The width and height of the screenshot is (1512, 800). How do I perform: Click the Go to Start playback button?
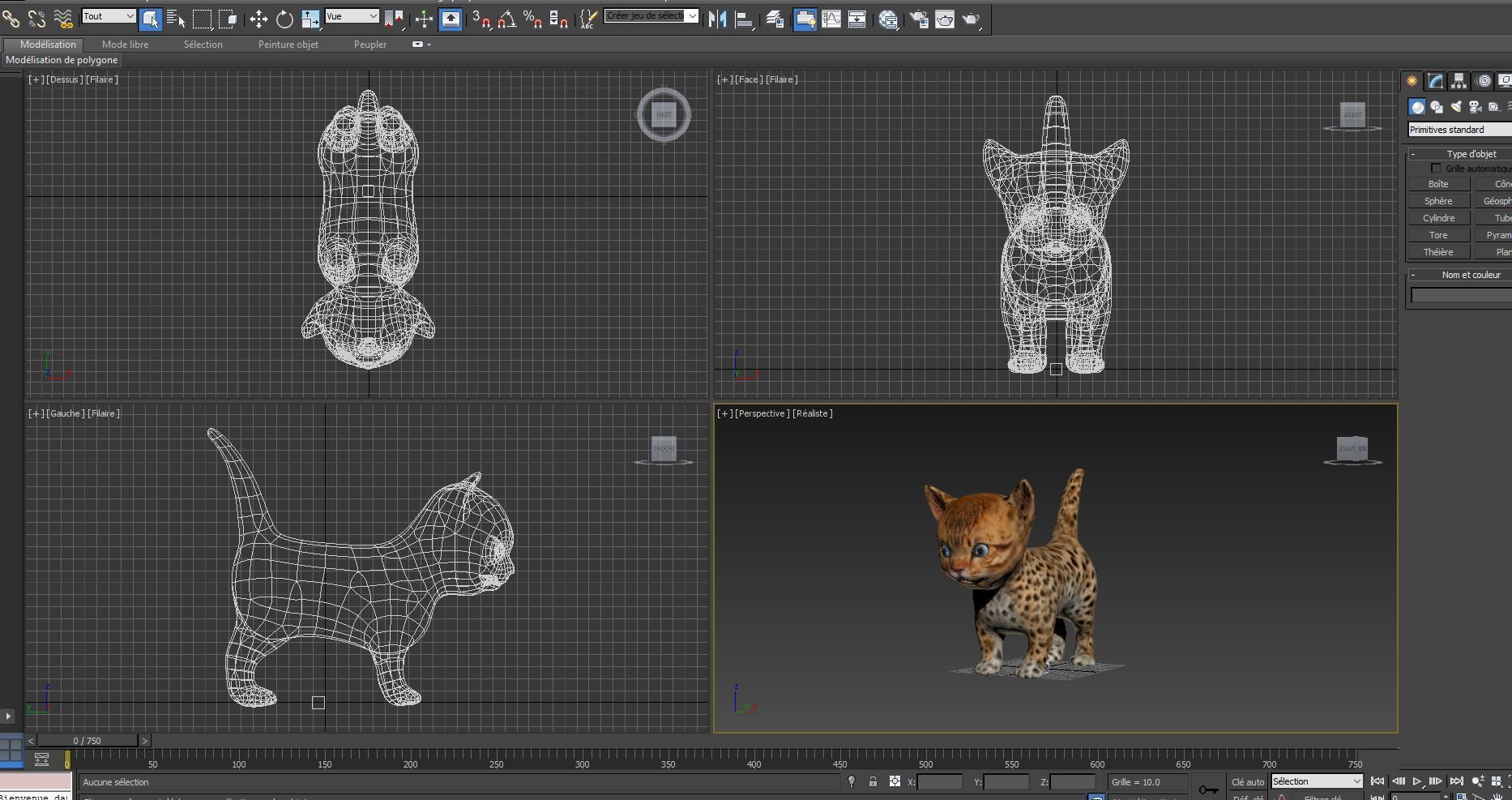pos(1377,781)
